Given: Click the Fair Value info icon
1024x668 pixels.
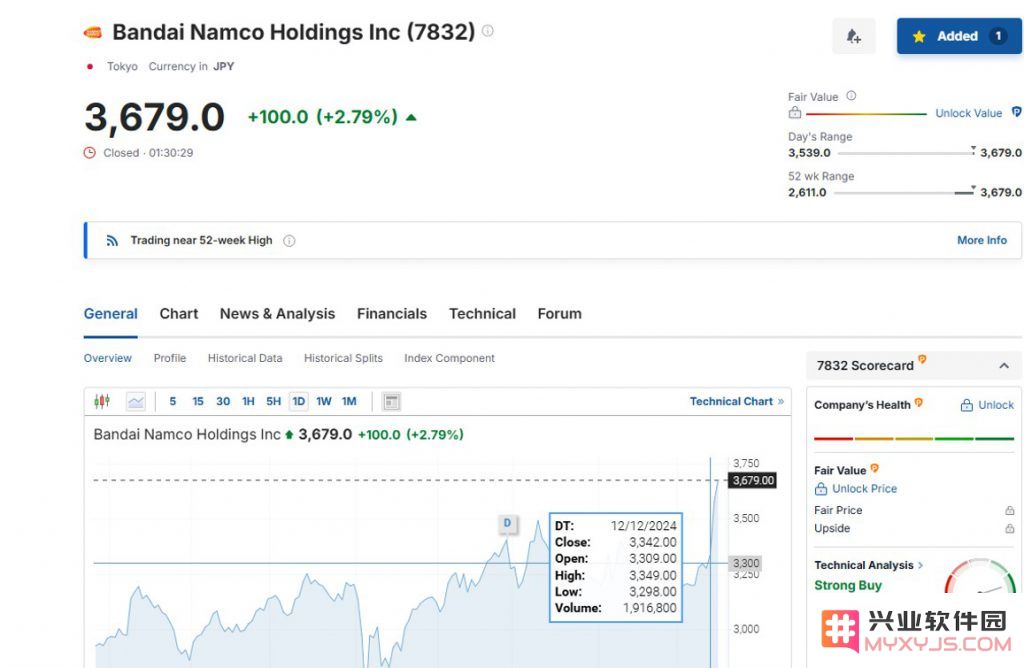Looking at the screenshot, I should [851, 96].
